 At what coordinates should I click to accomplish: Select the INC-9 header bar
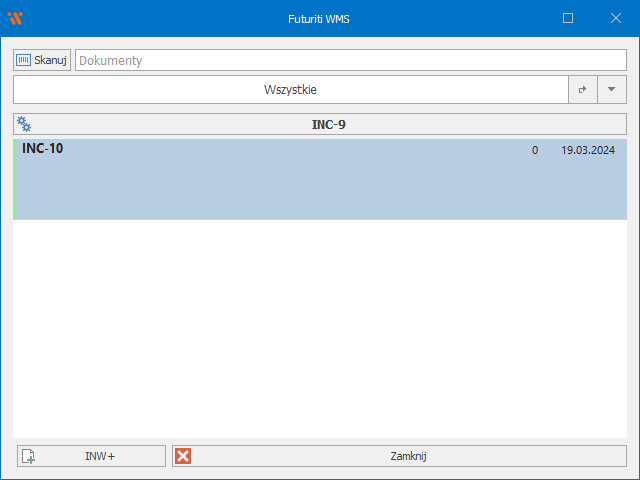329,125
